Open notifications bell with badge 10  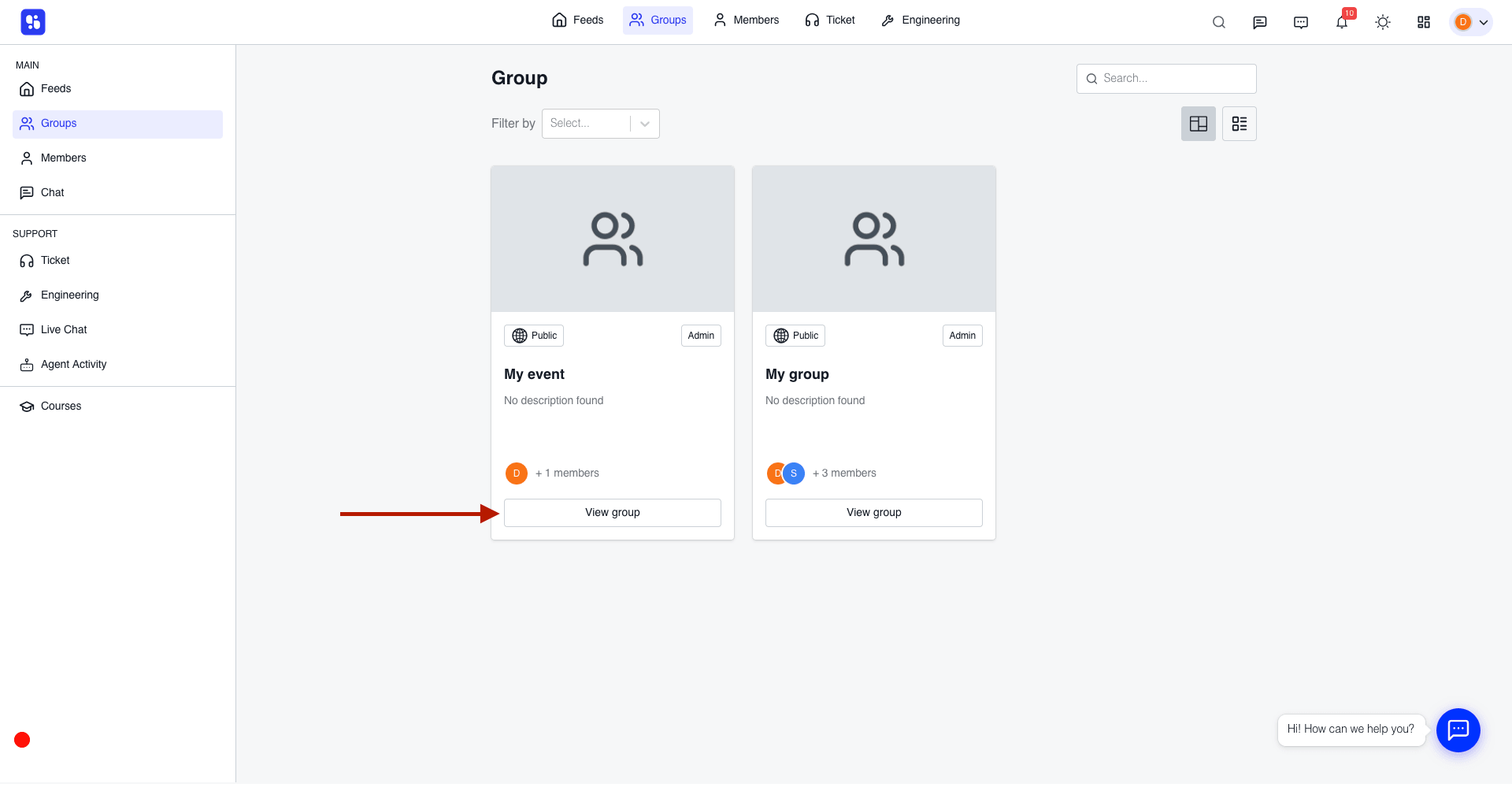pyautogui.click(x=1342, y=22)
